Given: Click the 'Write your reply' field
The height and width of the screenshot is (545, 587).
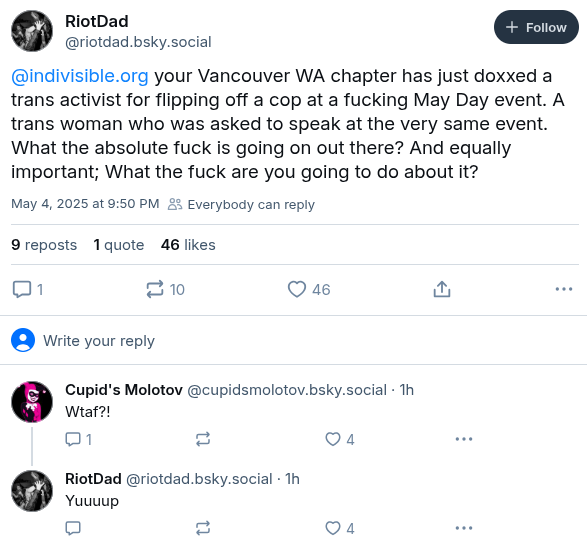Looking at the screenshot, I should (x=294, y=340).
